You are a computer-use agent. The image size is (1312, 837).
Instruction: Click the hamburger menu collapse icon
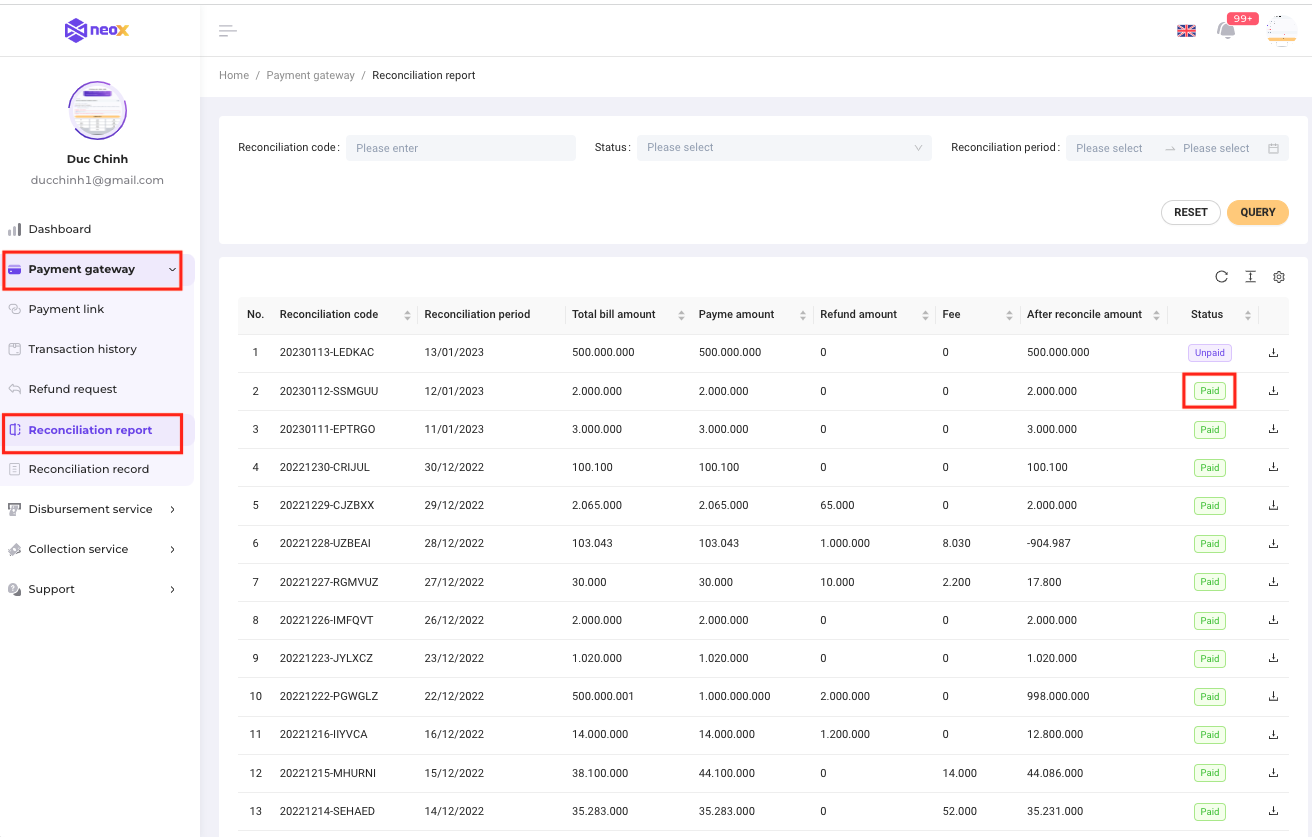(228, 31)
